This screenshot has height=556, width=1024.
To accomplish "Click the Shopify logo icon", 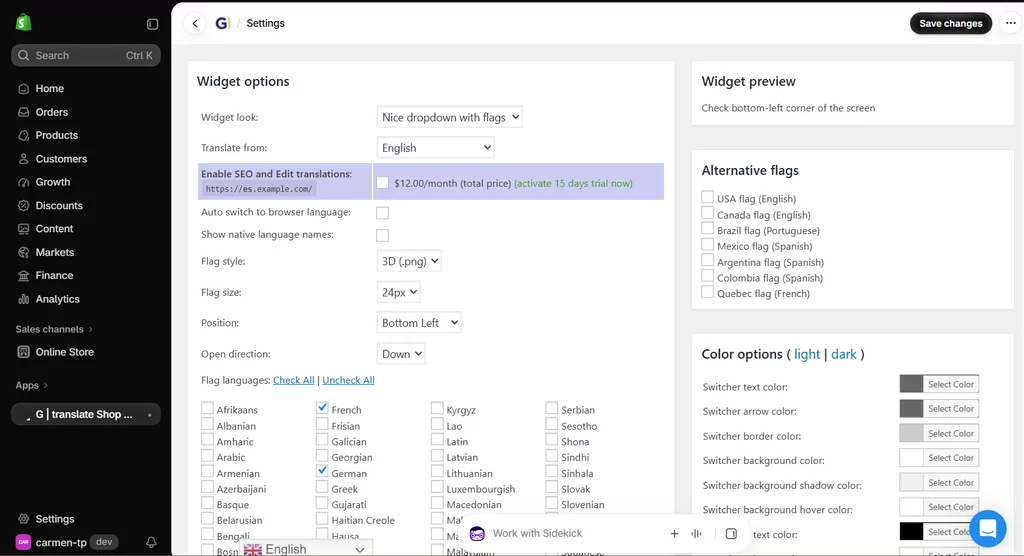I will [x=24, y=22].
